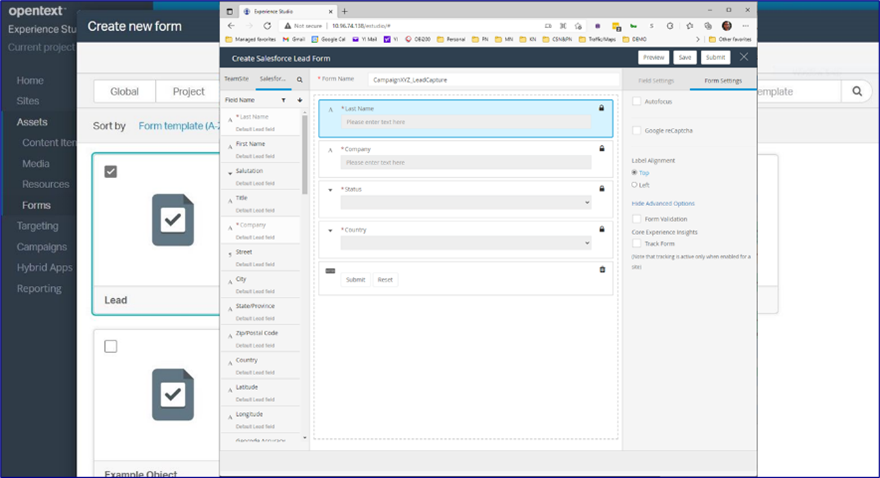Delete the Submit/Reset button row via trash icon
Image resolution: width=880 pixels, height=478 pixels.
tap(602, 269)
